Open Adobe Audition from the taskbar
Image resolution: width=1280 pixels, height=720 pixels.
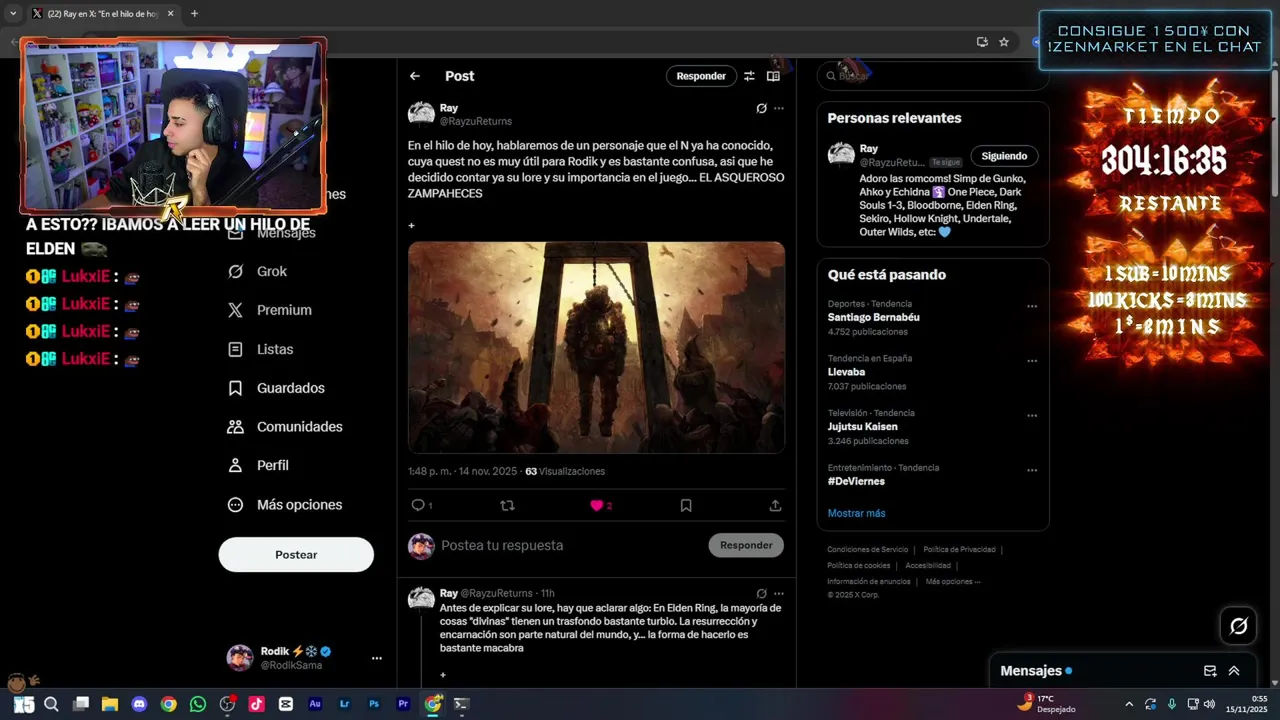(315, 704)
